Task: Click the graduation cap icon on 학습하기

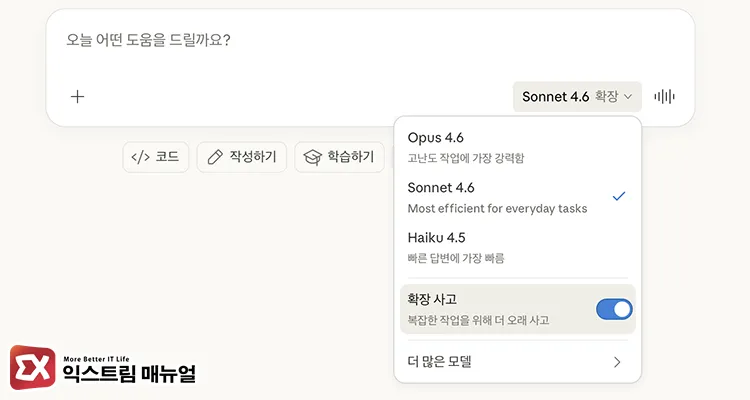Action: coord(313,157)
